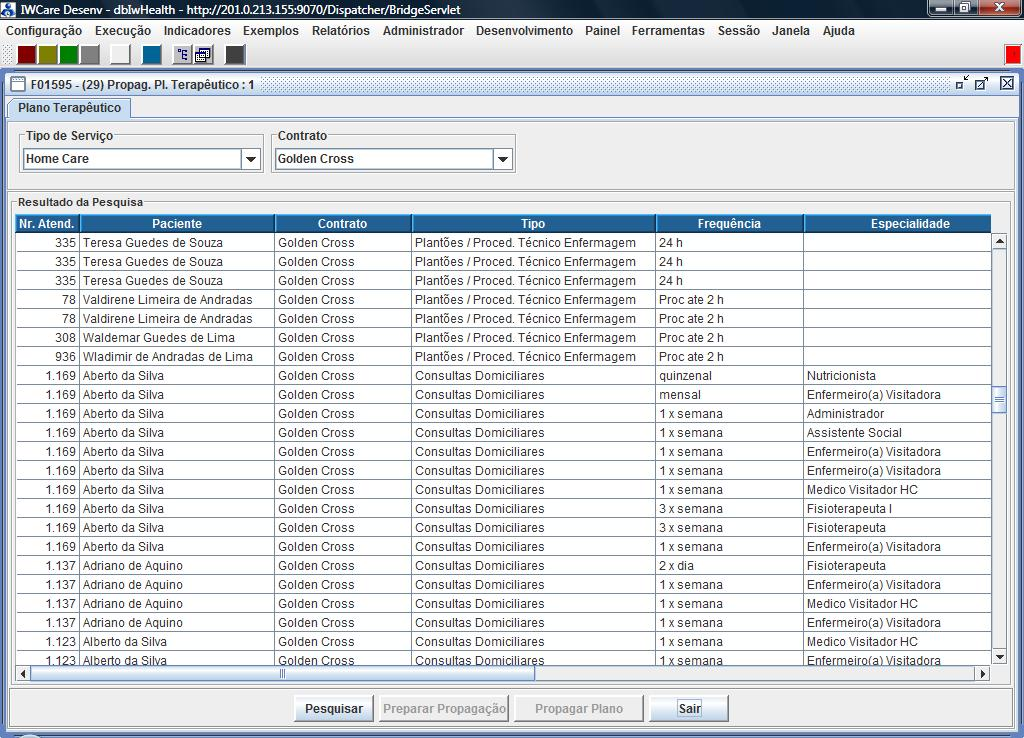Click the green square toolbar button
1024x738 pixels.
click(x=68, y=55)
